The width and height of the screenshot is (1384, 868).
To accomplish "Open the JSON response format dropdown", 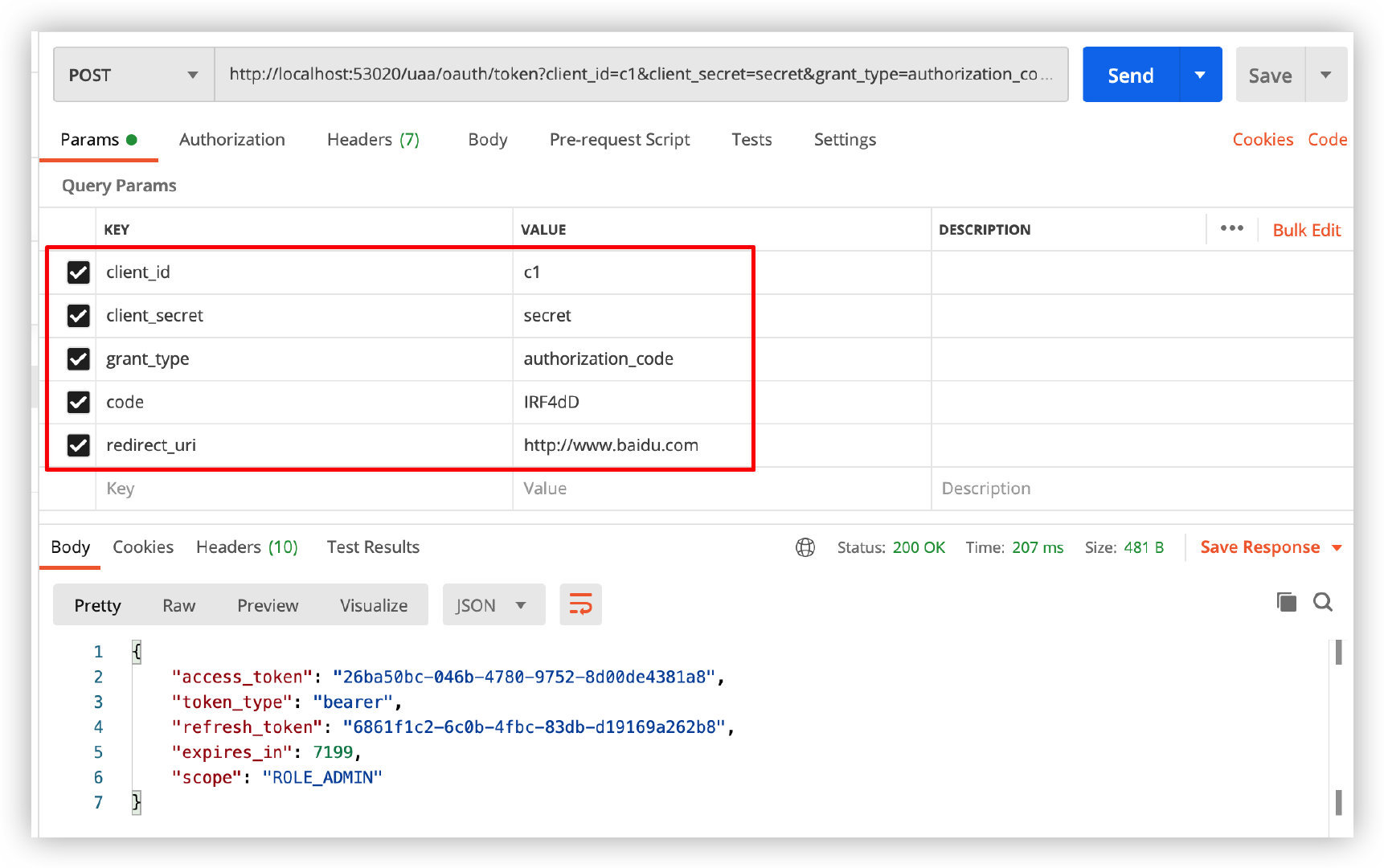I will (x=493, y=604).
